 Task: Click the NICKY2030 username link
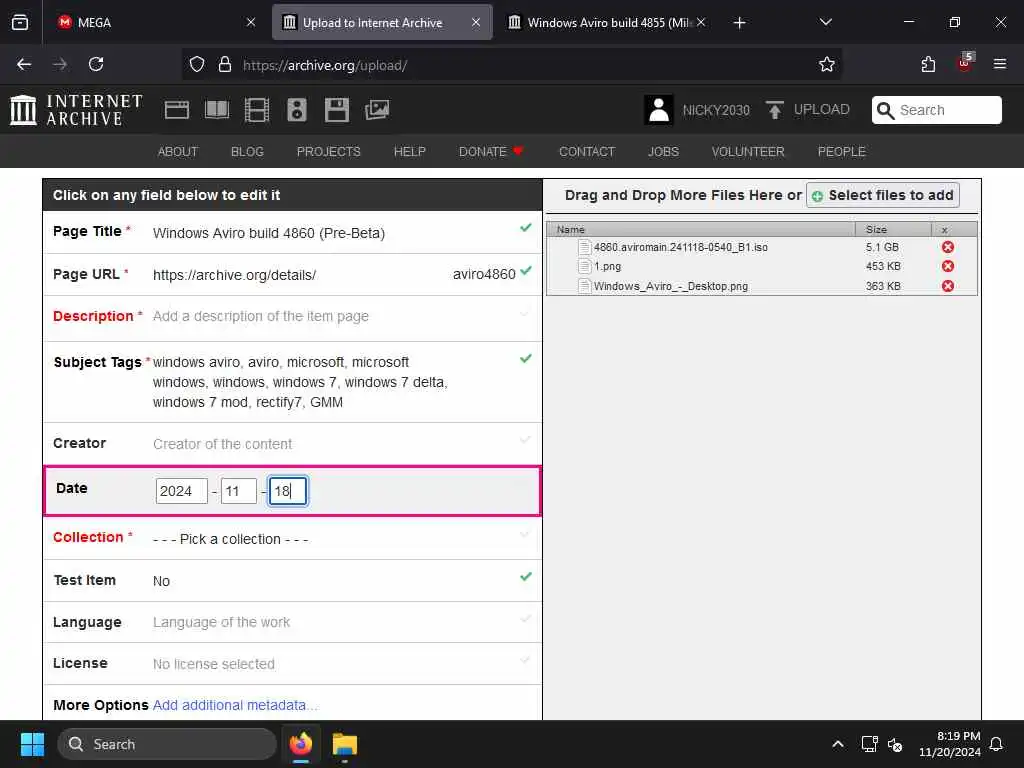716,110
